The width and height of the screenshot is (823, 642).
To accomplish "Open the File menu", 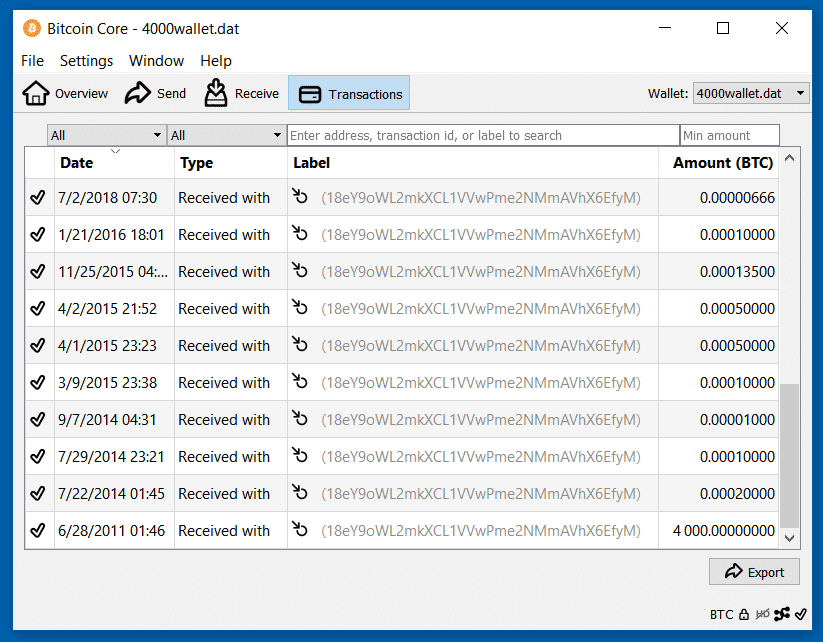I will tap(32, 61).
